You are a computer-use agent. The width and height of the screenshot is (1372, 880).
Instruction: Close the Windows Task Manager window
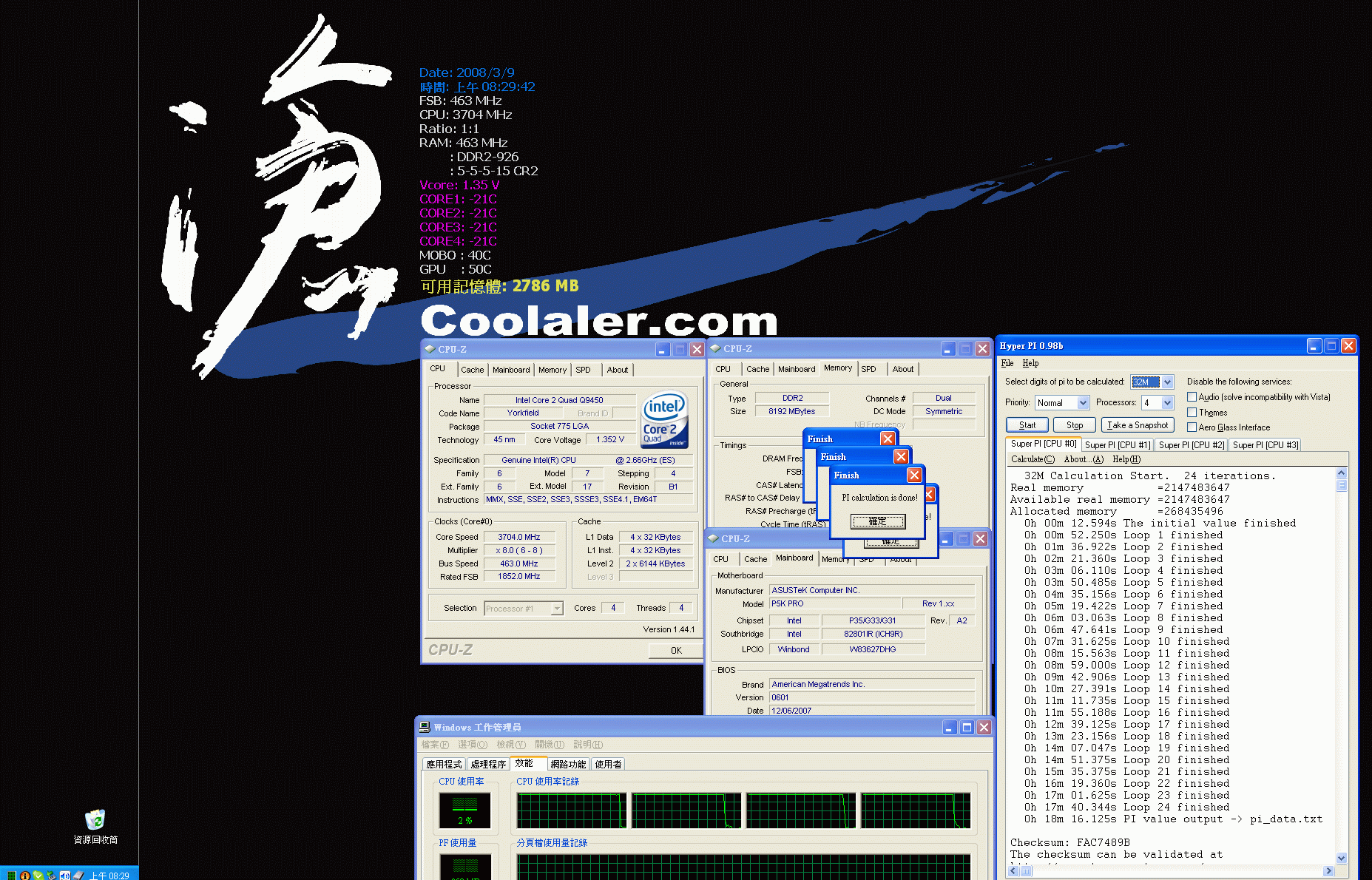point(984,727)
